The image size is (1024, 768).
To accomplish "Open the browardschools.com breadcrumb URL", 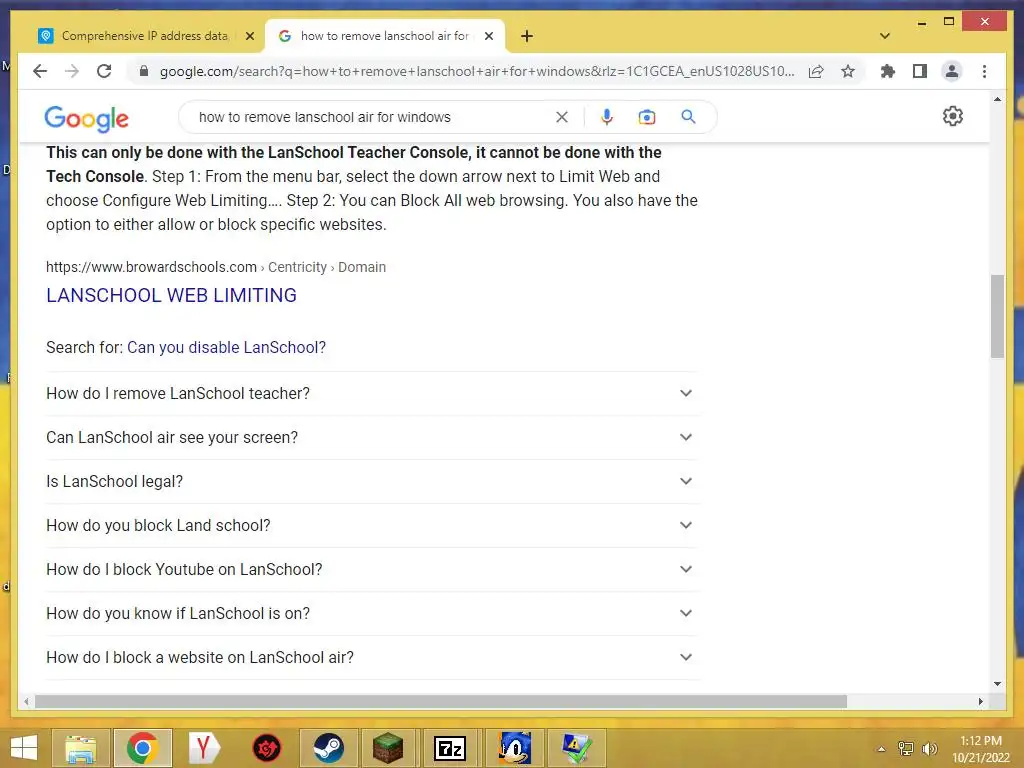I will (x=216, y=267).
